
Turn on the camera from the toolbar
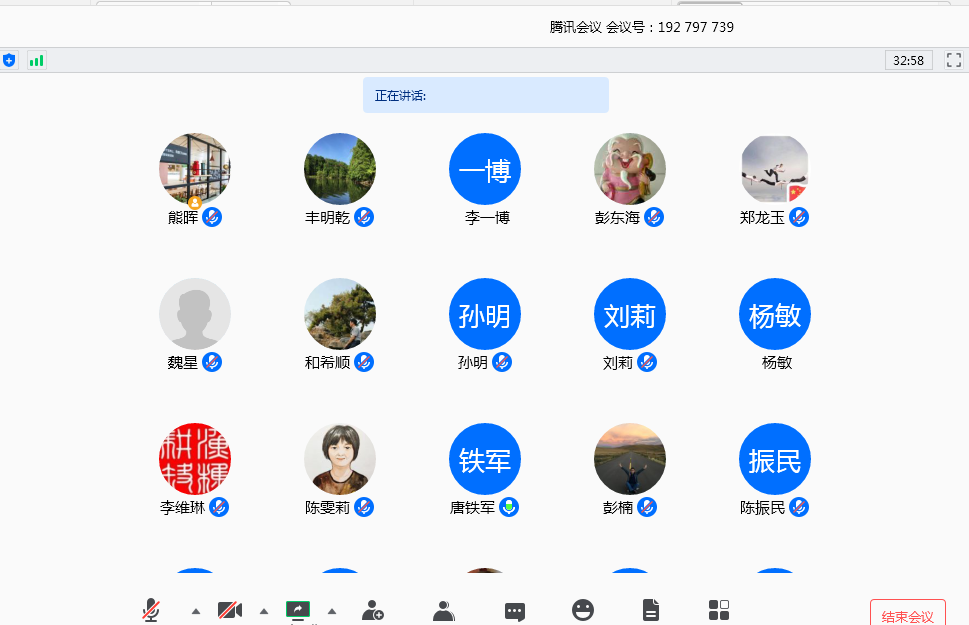coord(230,610)
